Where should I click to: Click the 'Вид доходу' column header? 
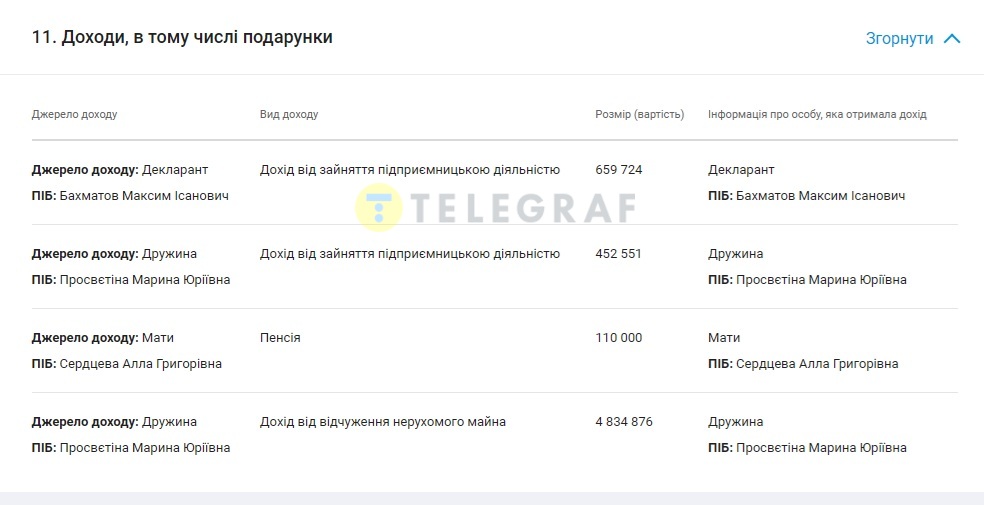pyautogui.click(x=289, y=114)
